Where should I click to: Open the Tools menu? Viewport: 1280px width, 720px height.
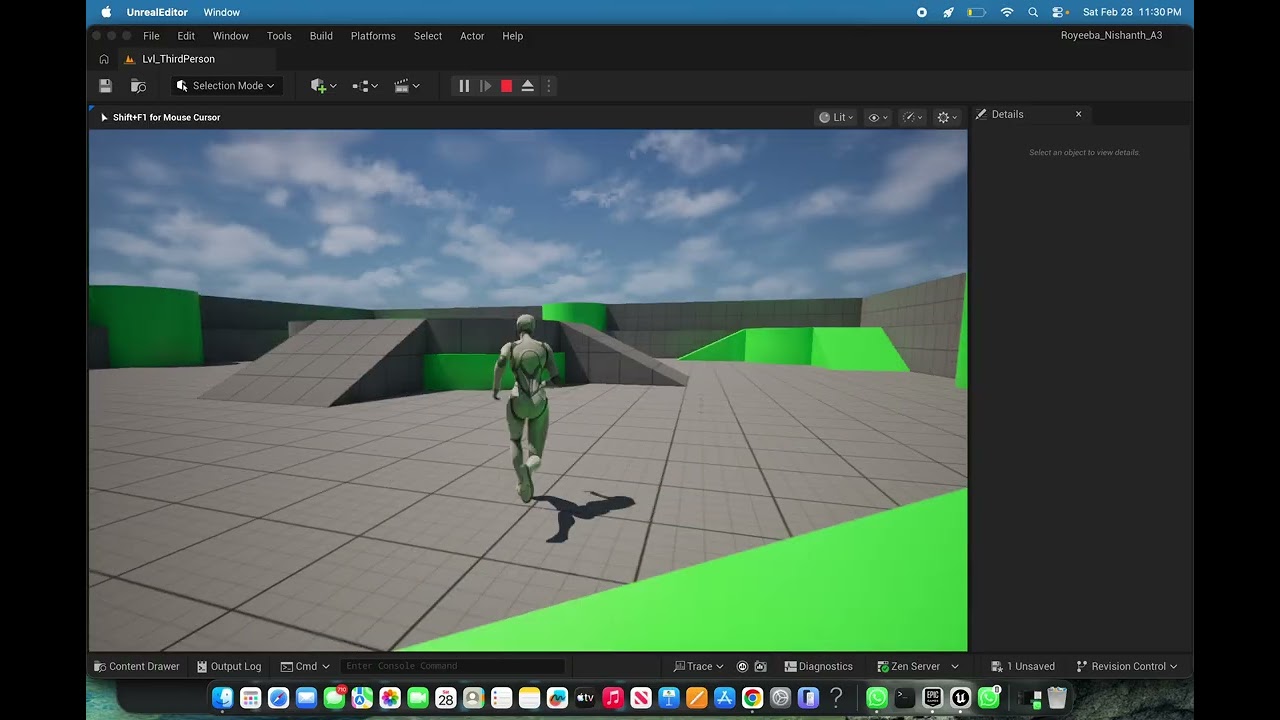point(279,36)
